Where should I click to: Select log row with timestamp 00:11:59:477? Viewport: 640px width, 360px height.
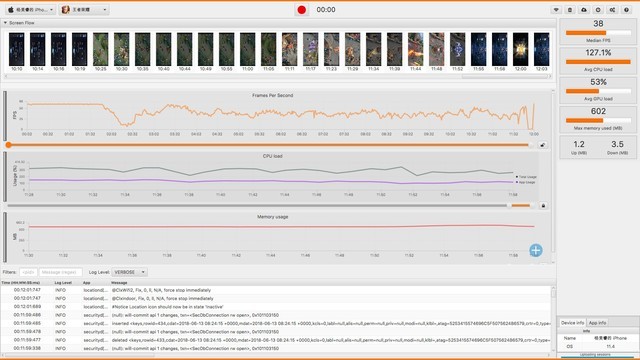tap(276, 340)
